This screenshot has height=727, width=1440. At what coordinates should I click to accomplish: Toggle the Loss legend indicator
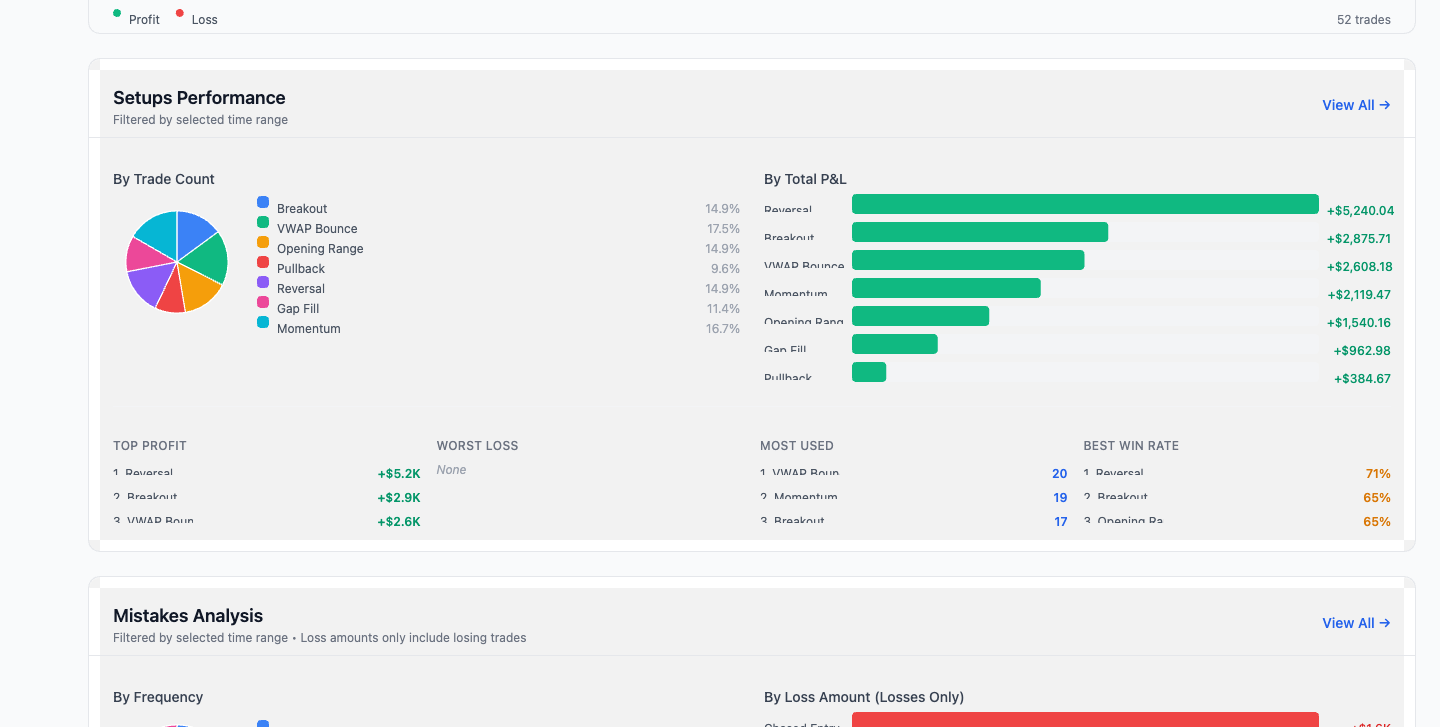coord(178,15)
